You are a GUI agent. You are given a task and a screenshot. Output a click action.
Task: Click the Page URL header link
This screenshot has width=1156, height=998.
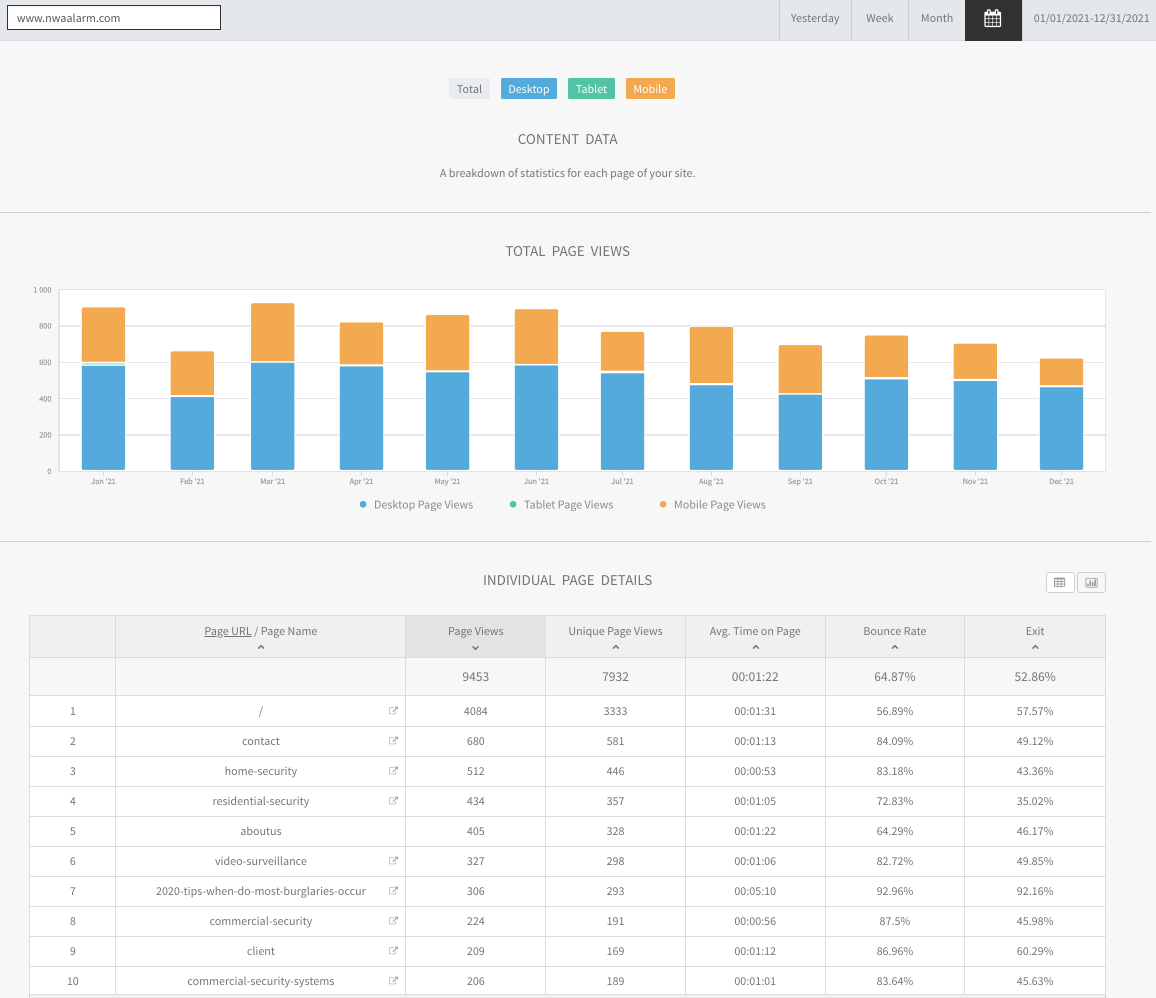point(228,631)
